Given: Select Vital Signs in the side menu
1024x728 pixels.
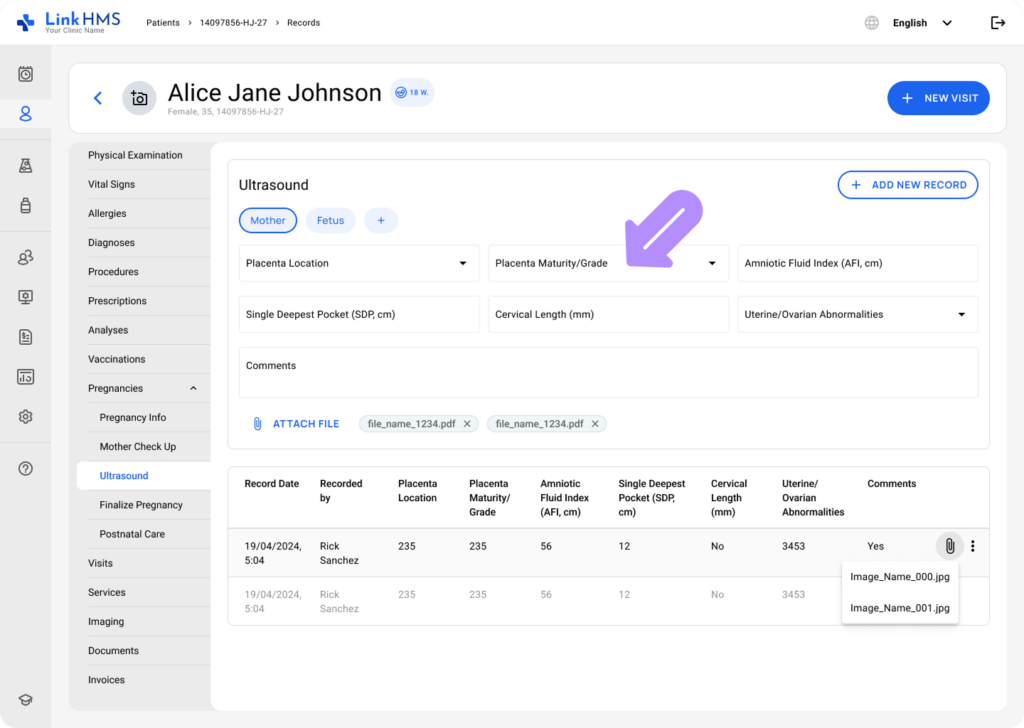Looking at the screenshot, I should point(112,184).
